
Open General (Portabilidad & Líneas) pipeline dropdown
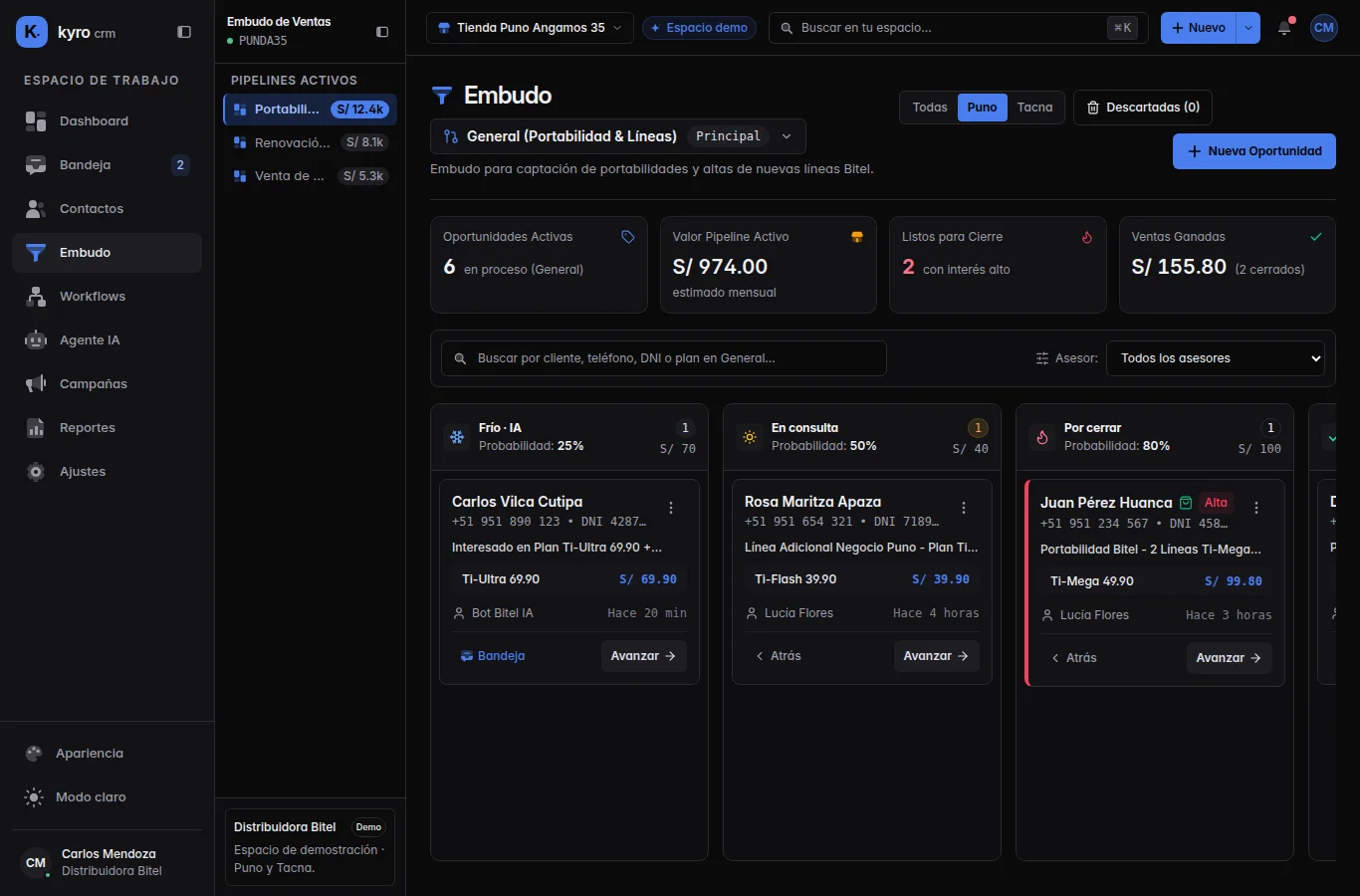618,136
